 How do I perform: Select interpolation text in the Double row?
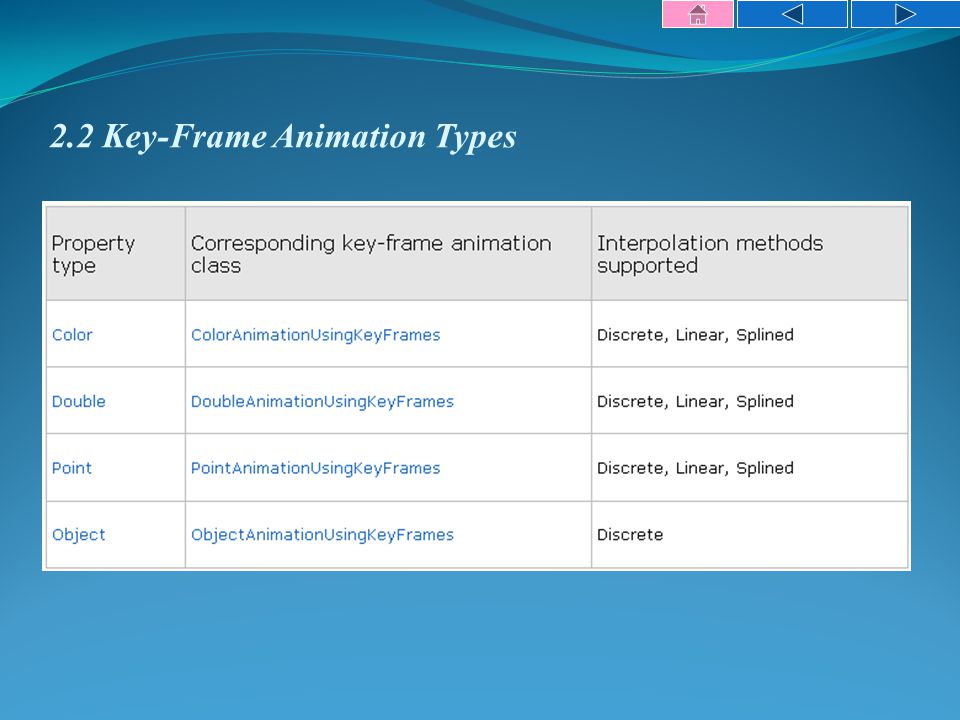click(x=696, y=402)
